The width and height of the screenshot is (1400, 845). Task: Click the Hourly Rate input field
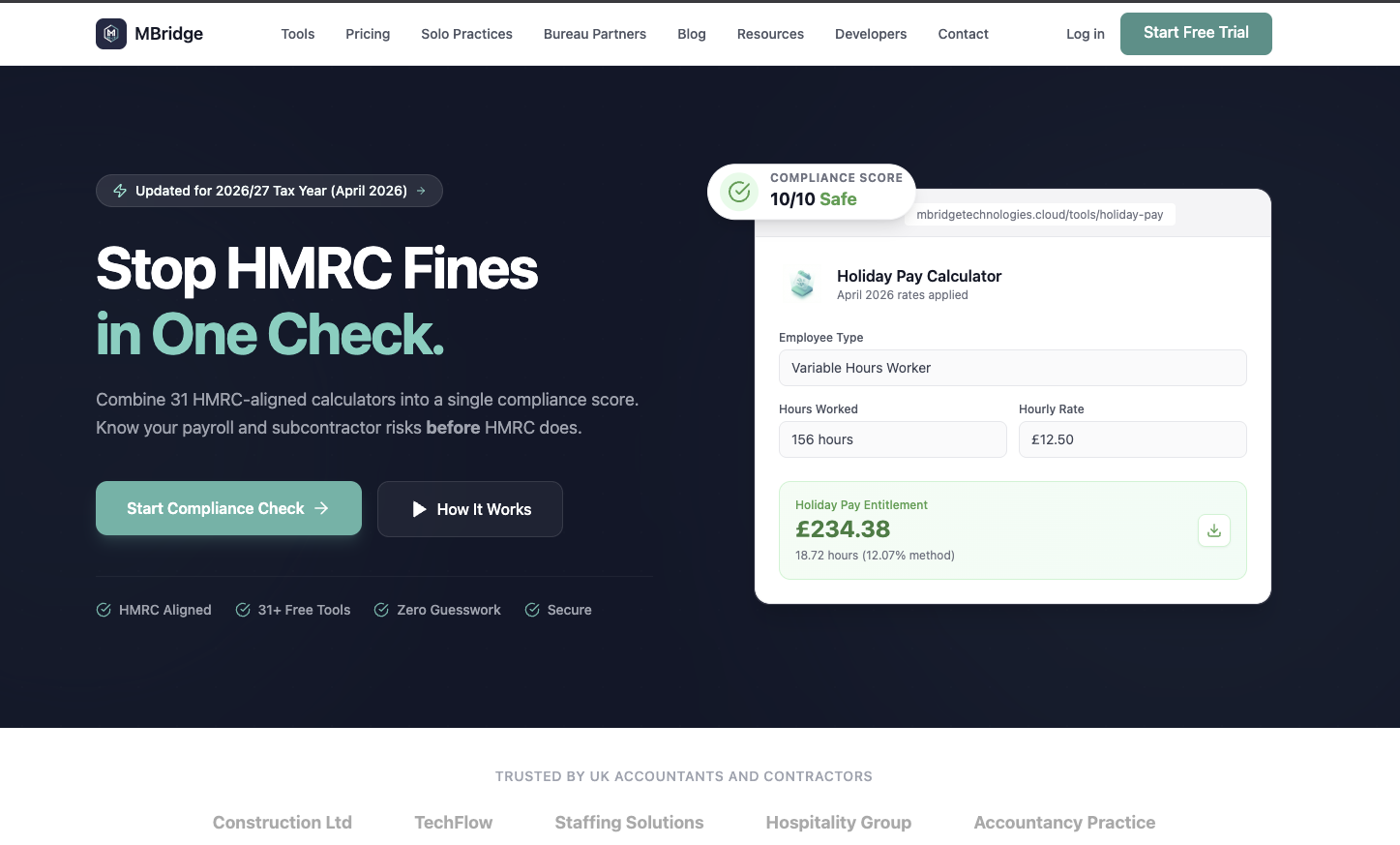(x=1133, y=439)
